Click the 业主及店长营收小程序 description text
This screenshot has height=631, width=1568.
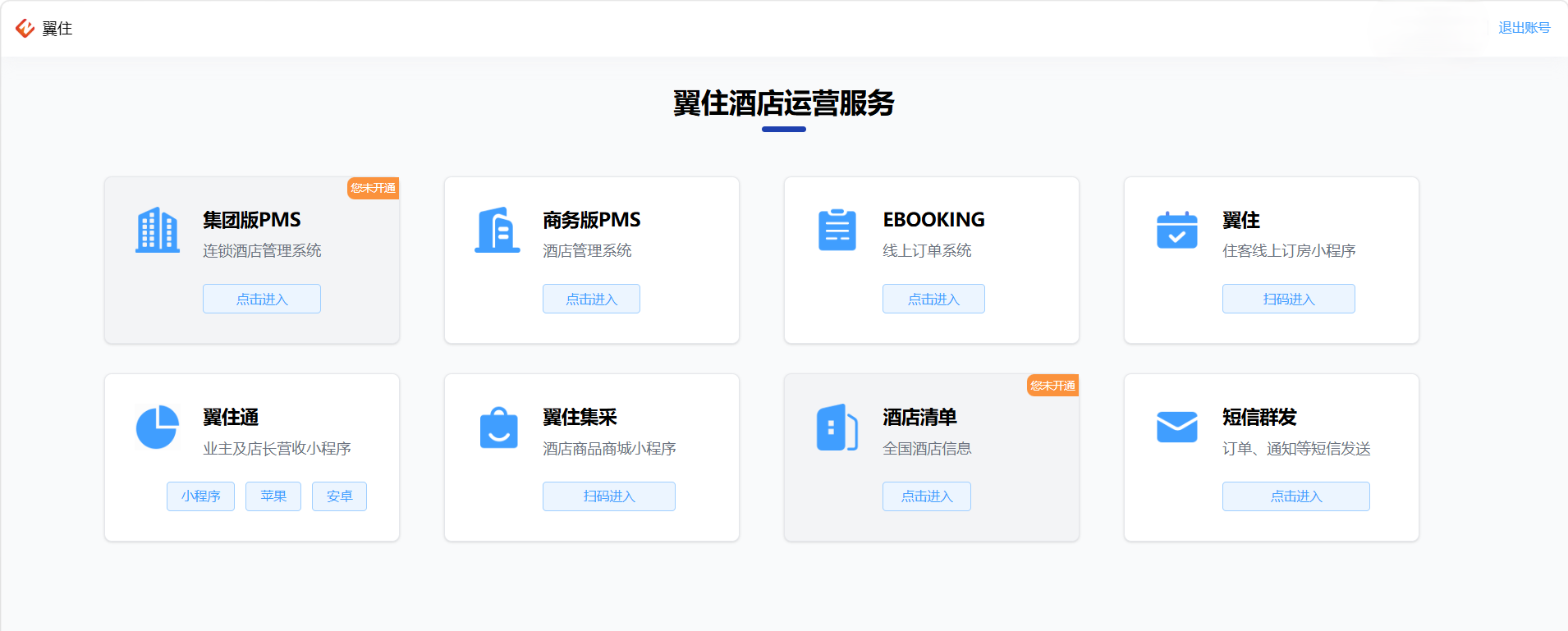pyautogui.click(x=277, y=448)
